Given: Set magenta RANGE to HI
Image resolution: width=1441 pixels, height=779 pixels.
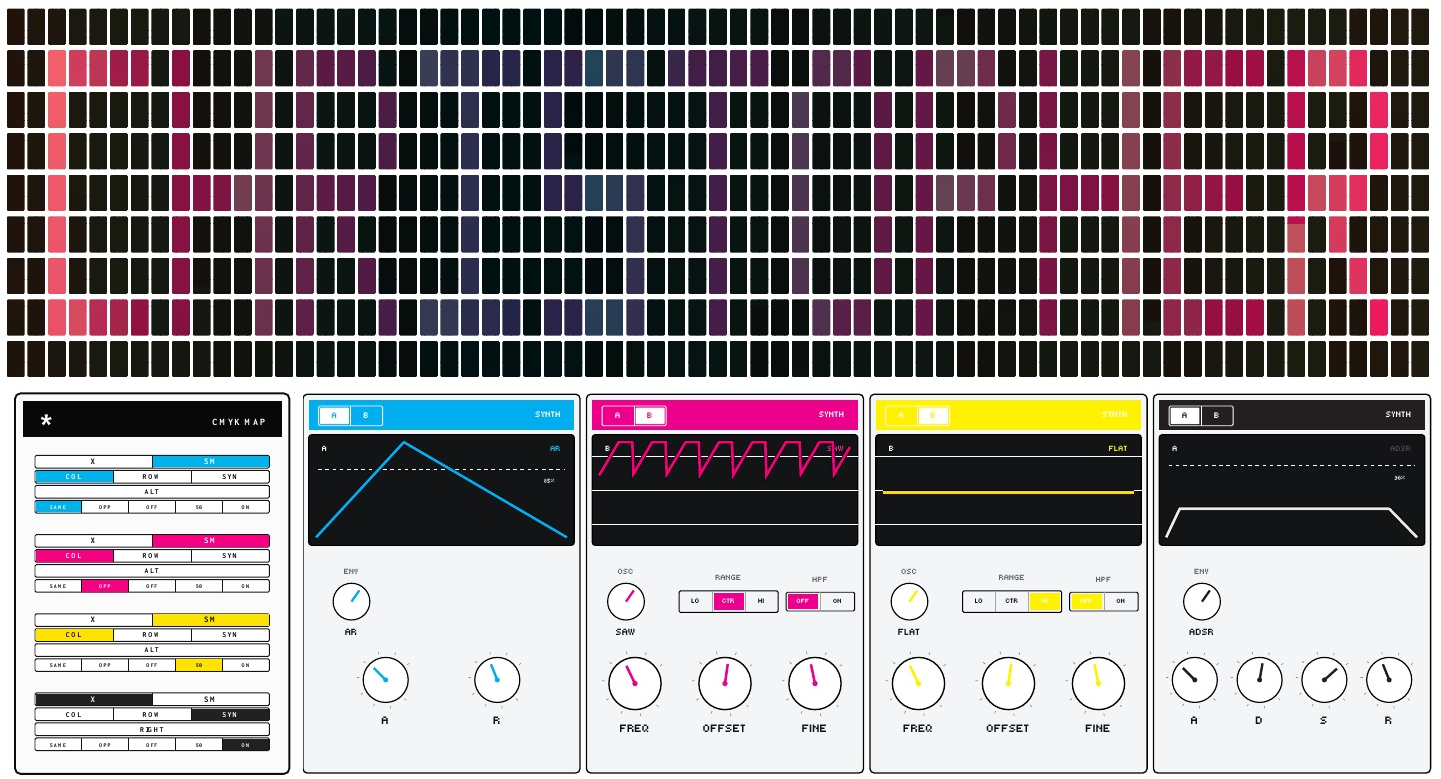Looking at the screenshot, I should [x=762, y=601].
